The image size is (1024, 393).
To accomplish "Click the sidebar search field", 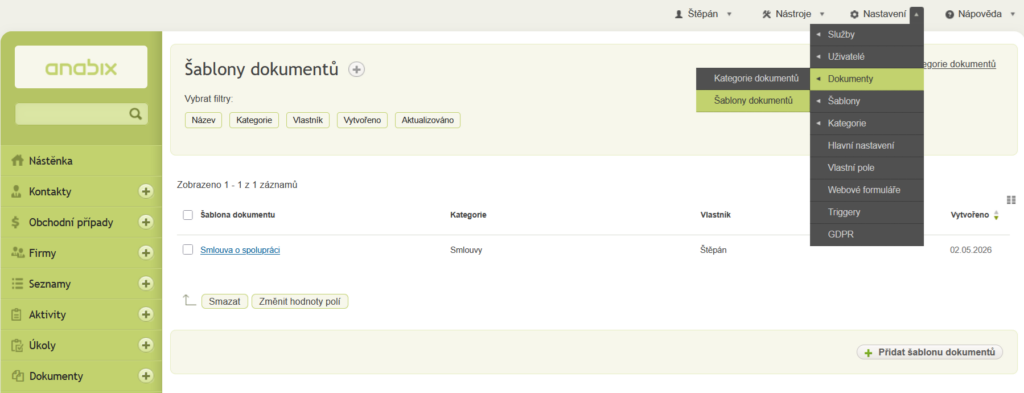I will pos(81,114).
